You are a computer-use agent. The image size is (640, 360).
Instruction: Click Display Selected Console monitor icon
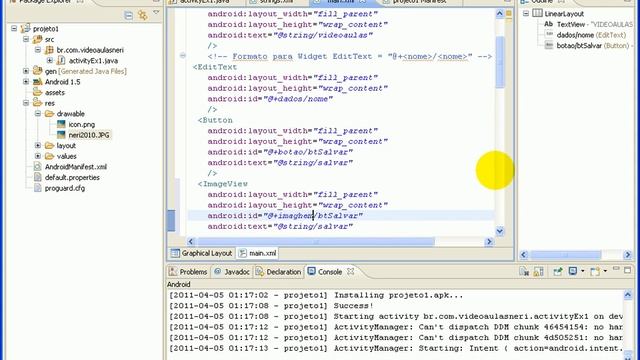pyautogui.click(x=573, y=271)
